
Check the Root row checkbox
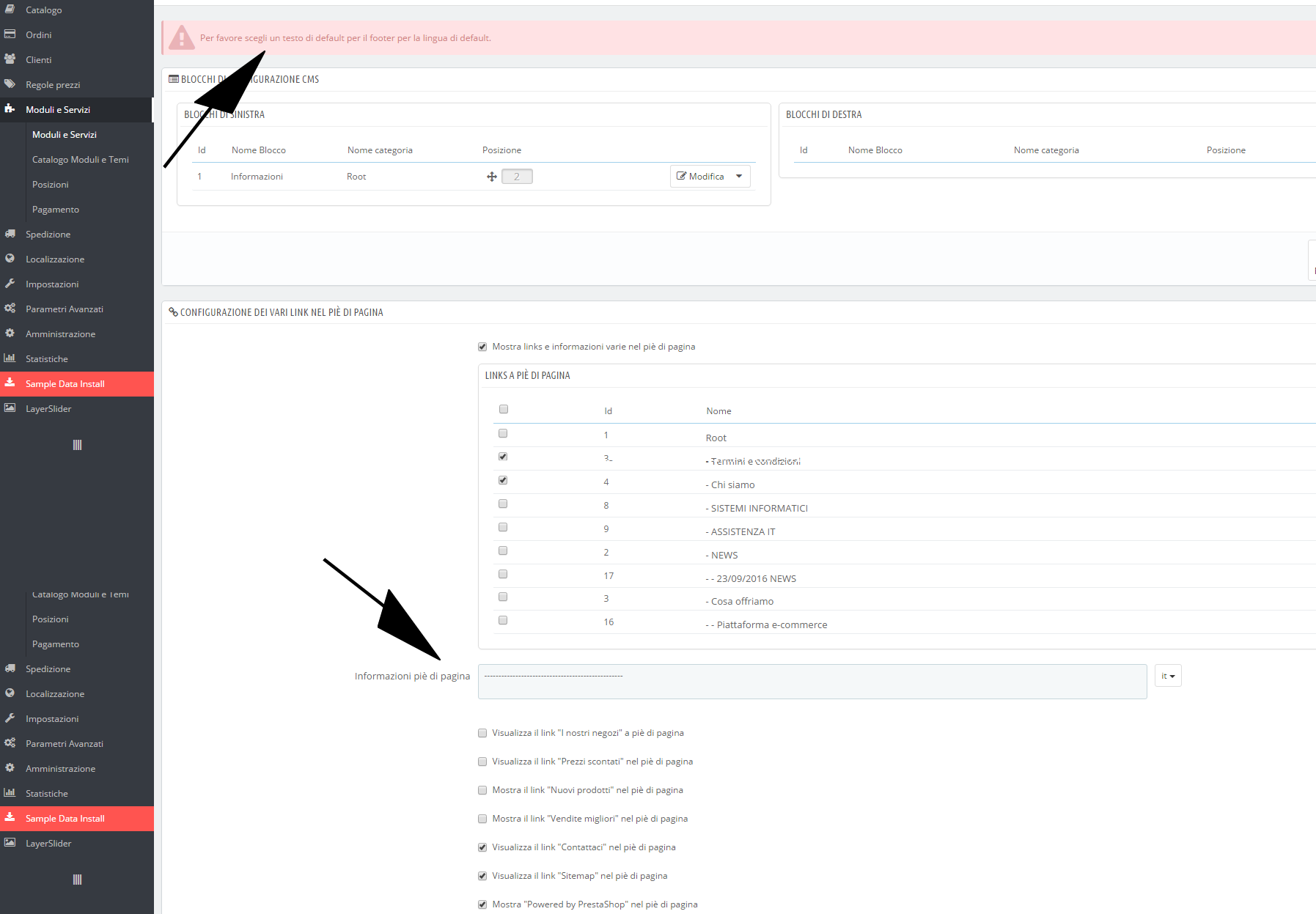(503, 433)
